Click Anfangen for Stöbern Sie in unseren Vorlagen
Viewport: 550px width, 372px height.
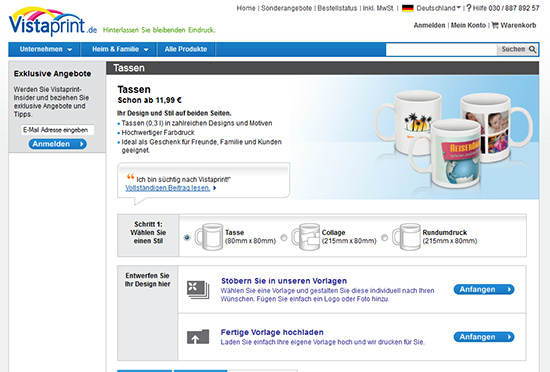(x=484, y=289)
